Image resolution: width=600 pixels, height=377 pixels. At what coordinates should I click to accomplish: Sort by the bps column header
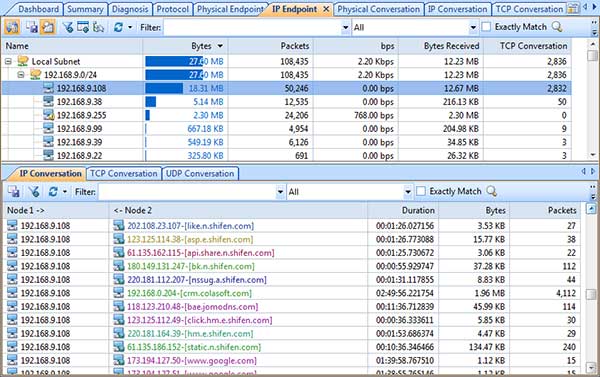coord(356,46)
